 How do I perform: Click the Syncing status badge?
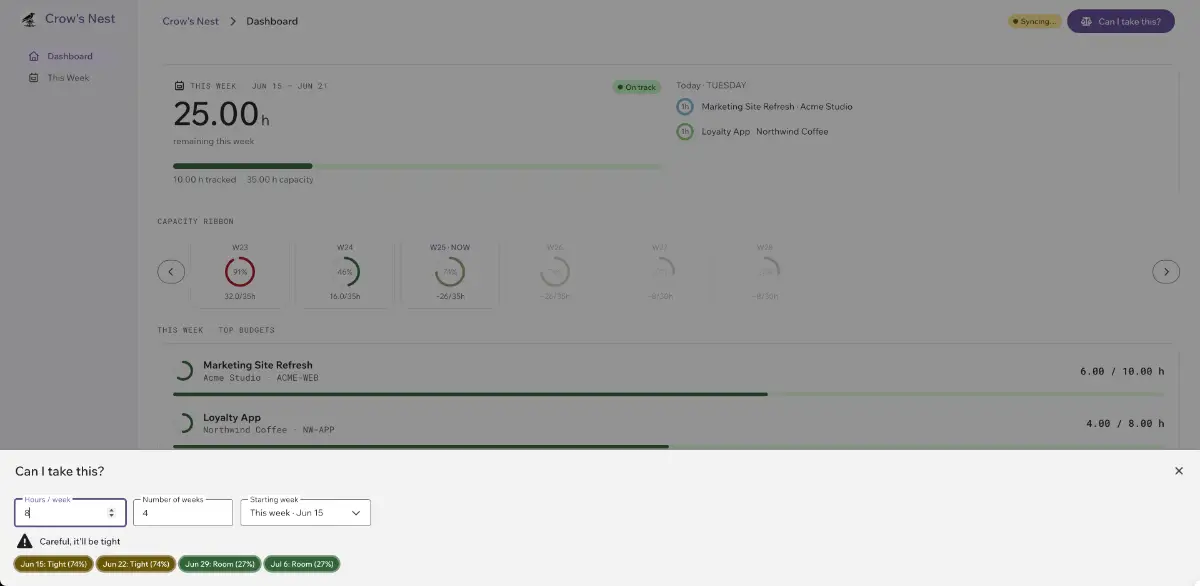coord(1034,21)
